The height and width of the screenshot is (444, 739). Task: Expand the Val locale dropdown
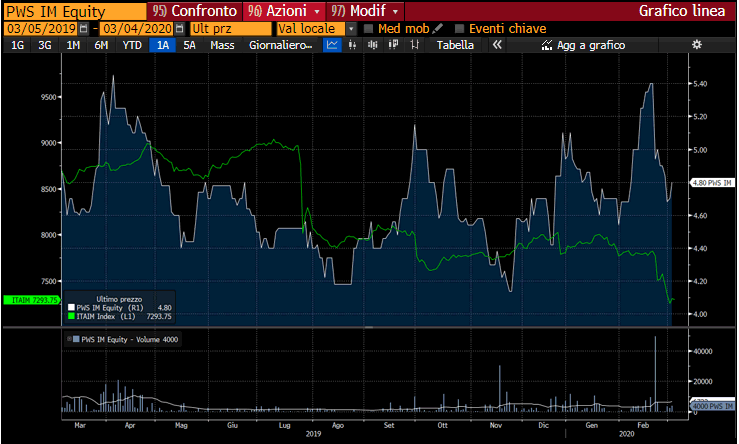pyautogui.click(x=350, y=28)
